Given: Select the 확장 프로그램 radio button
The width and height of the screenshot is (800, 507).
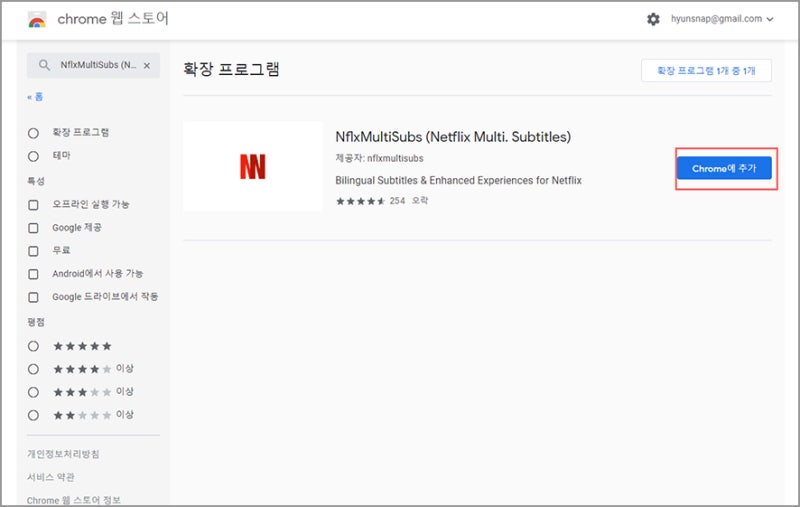Looking at the screenshot, I should (33, 133).
